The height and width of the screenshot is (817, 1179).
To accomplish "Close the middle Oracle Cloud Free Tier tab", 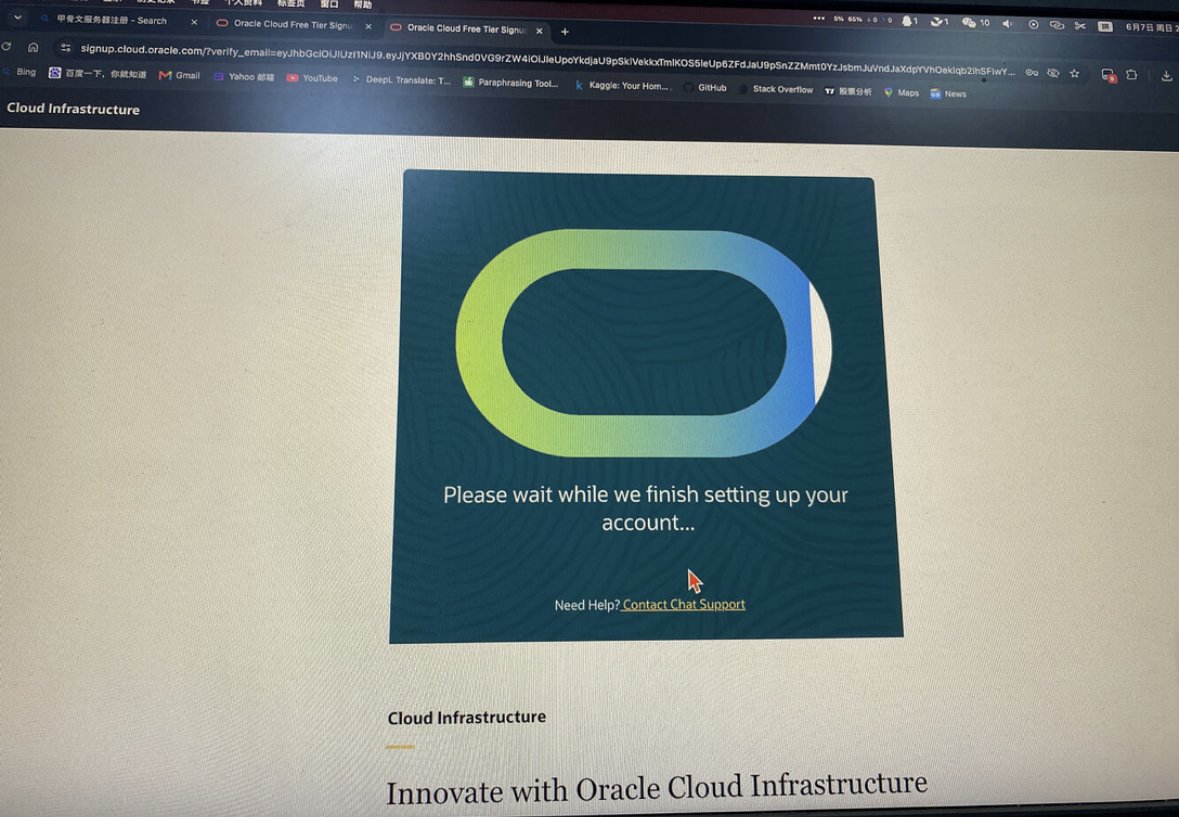I will pos(368,26).
